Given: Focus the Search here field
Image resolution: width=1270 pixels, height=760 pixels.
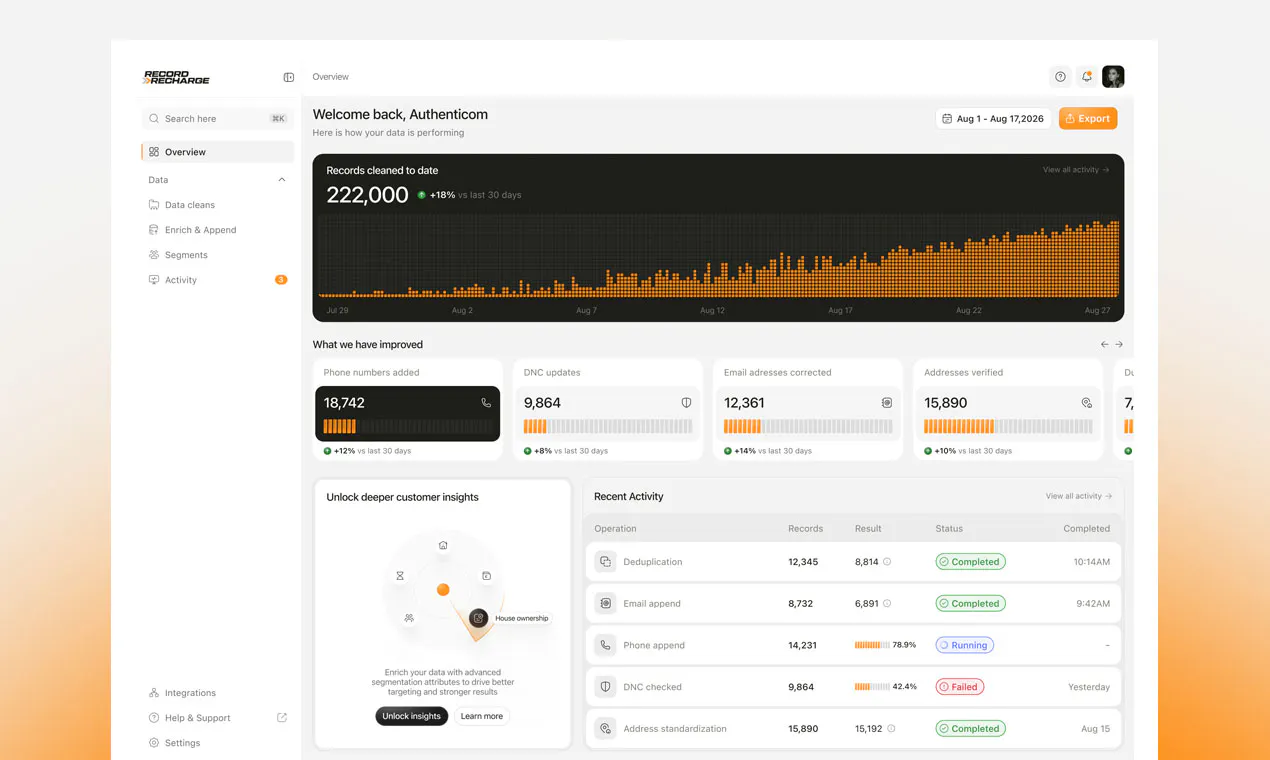Looking at the screenshot, I should (218, 118).
